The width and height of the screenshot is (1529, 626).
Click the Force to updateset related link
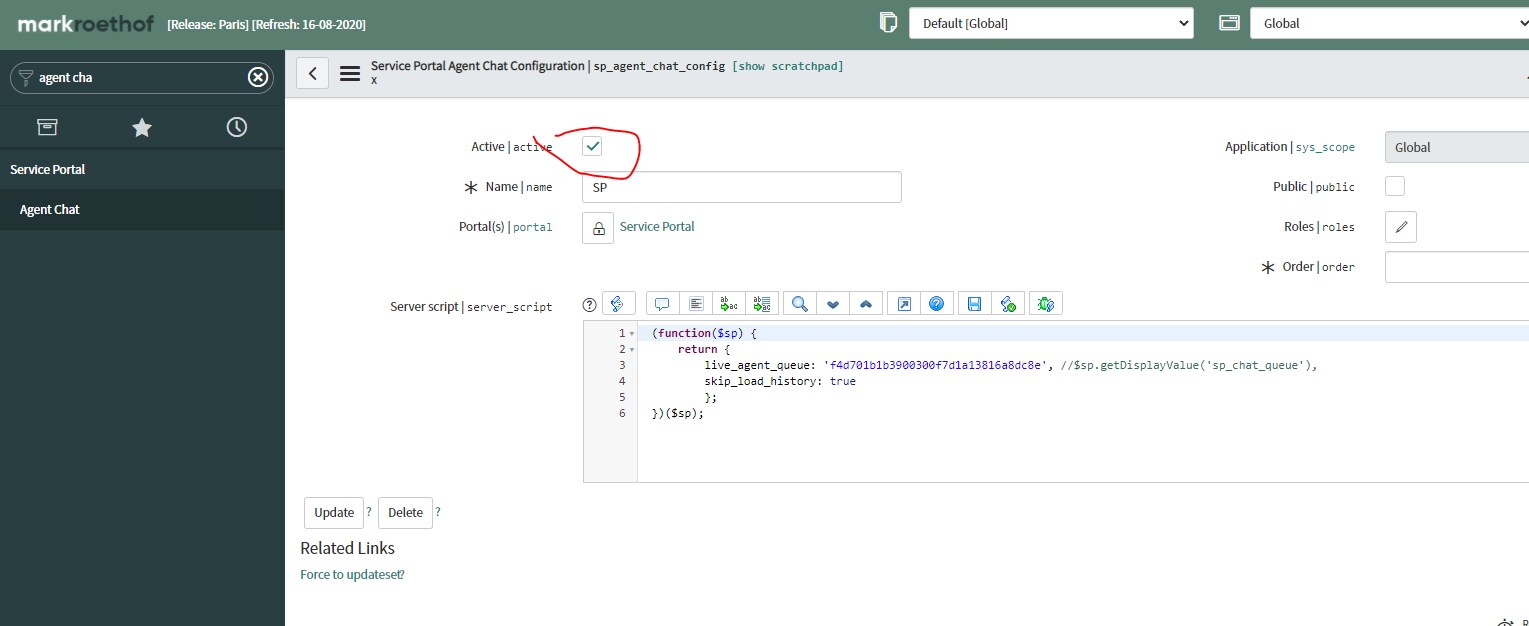(x=352, y=575)
